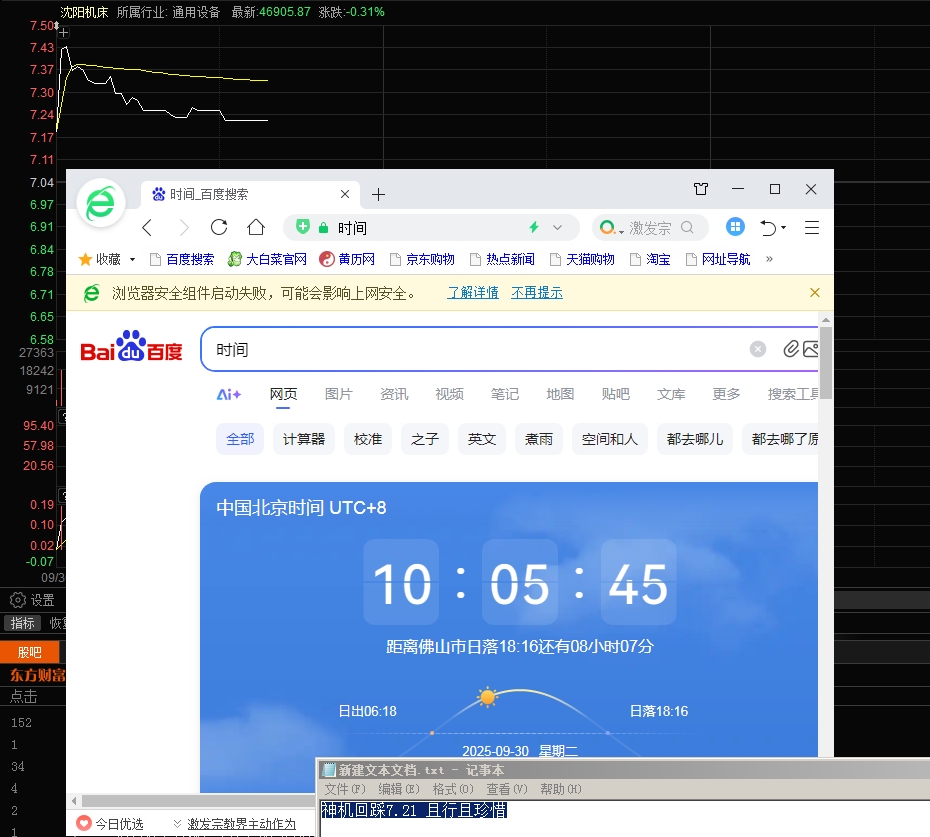Open a new browser tab
This screenshot has height=837, width=930.
pyautogui.click(x=378, y=195)
